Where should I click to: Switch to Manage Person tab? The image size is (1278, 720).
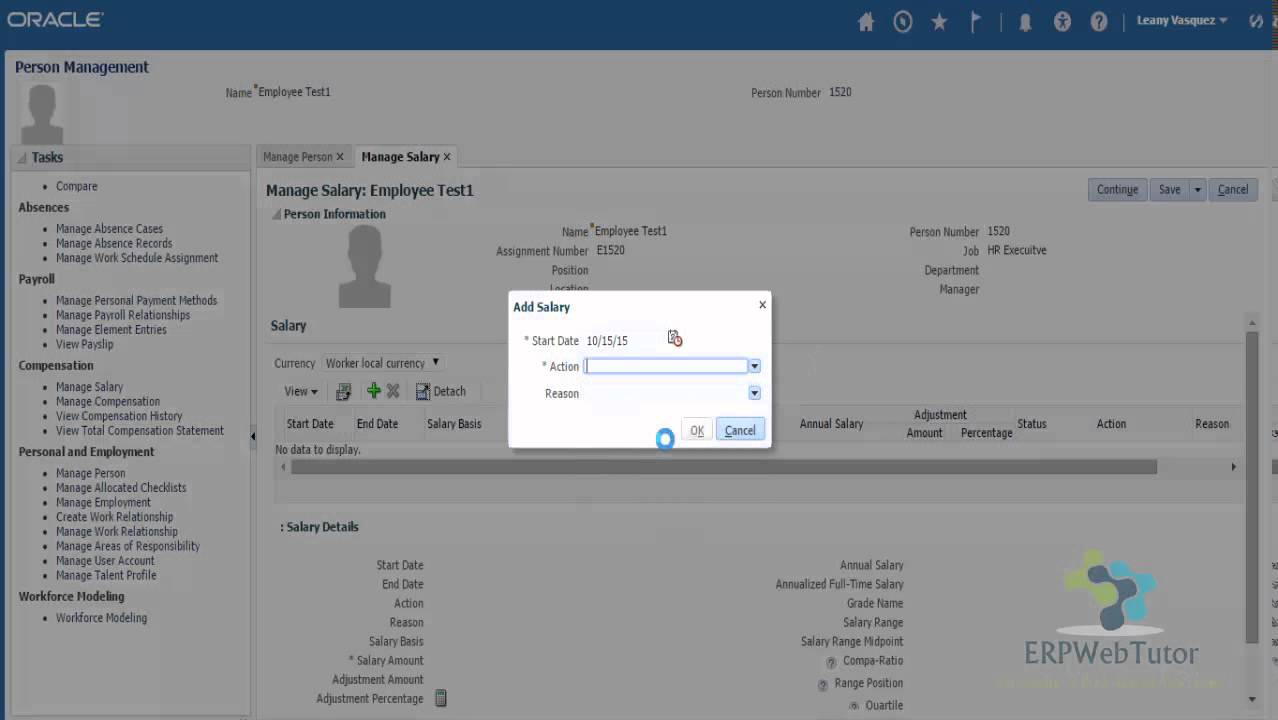tap(297, 157)
